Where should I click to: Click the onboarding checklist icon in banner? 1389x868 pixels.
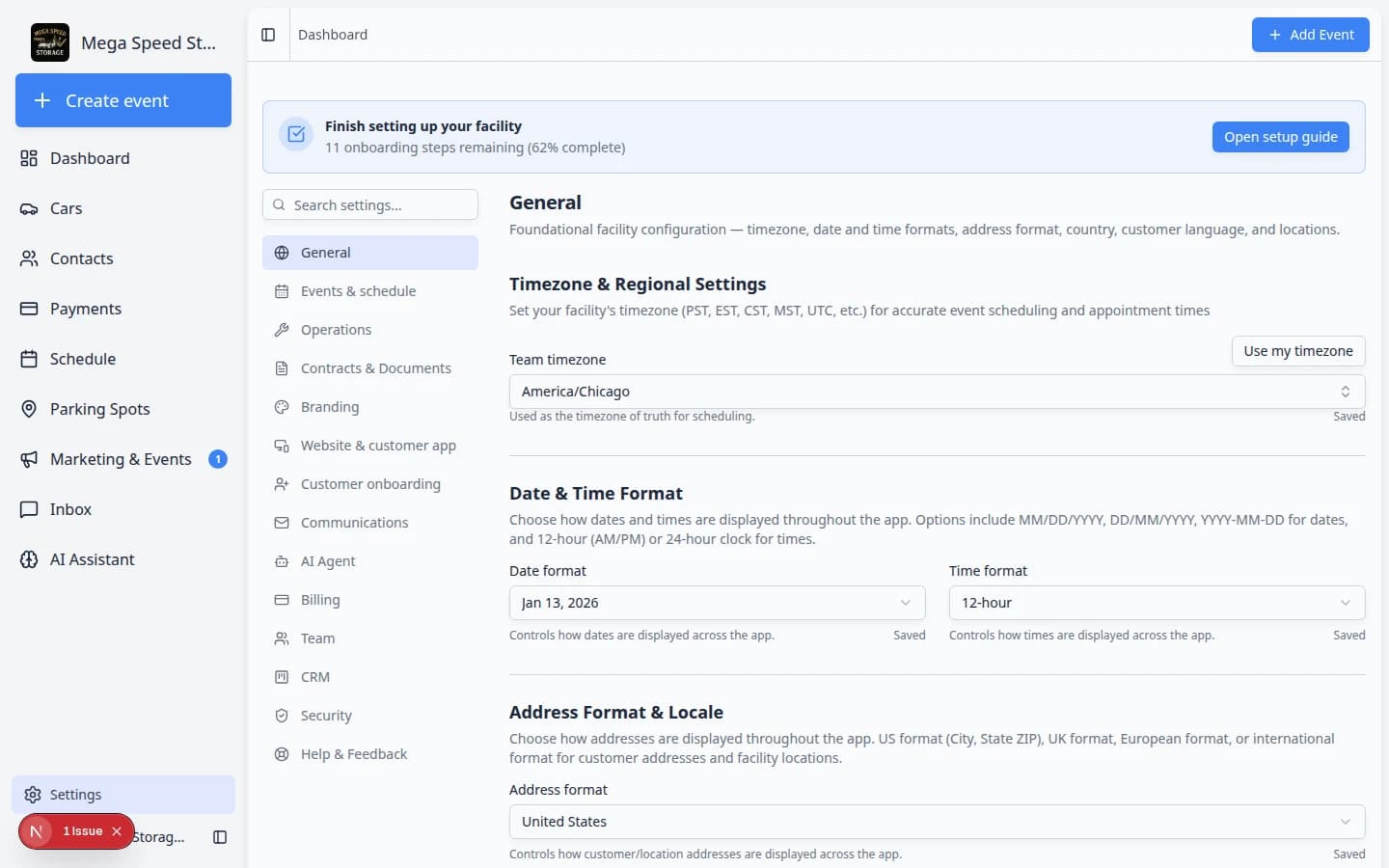296,135
